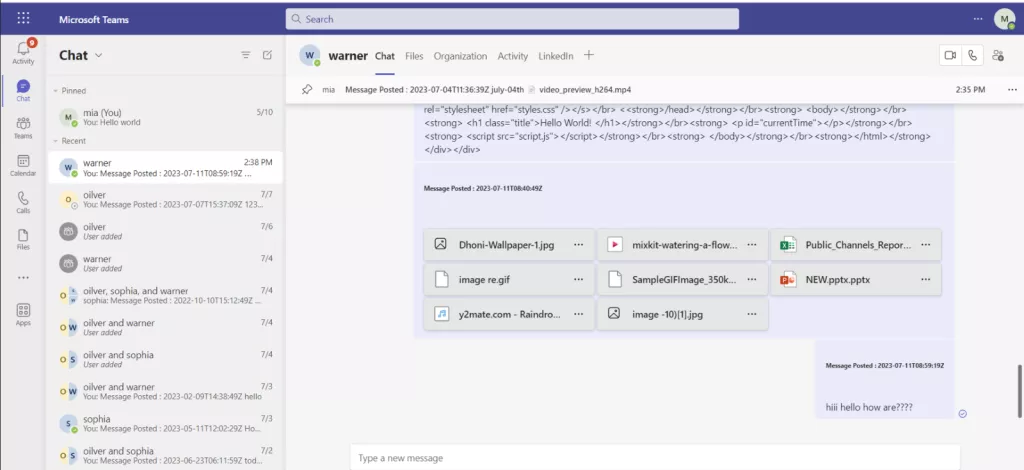The height and width of the screenshot is (470, 1024).
Task: Open warner User added chat dated 7/4
Action: coord(166,264)
